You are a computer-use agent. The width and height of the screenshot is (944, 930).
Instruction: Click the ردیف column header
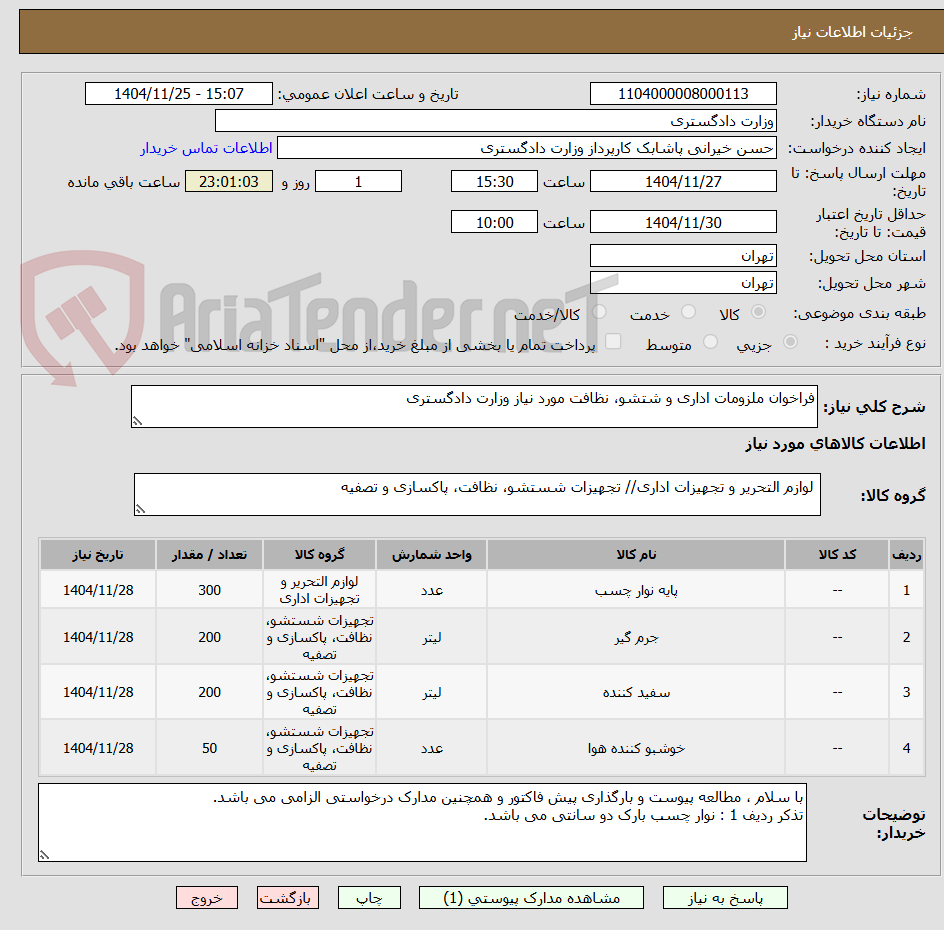pyautogui.click(x=907, y=554)
